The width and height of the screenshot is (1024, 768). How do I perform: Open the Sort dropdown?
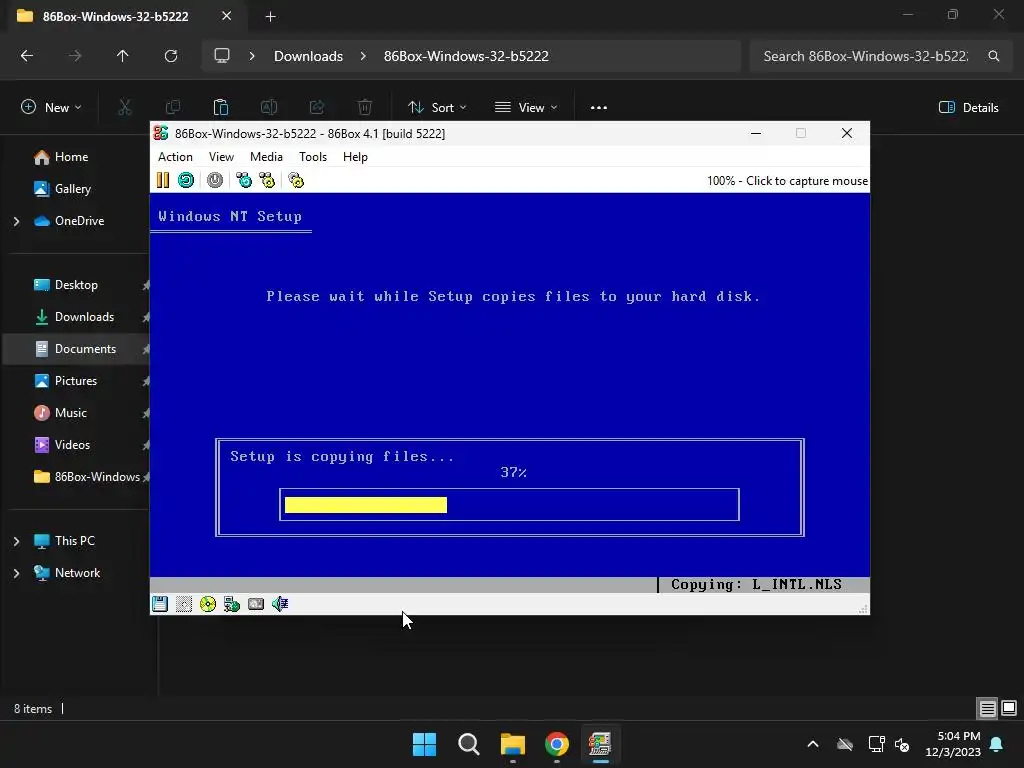tap(437, 107)
